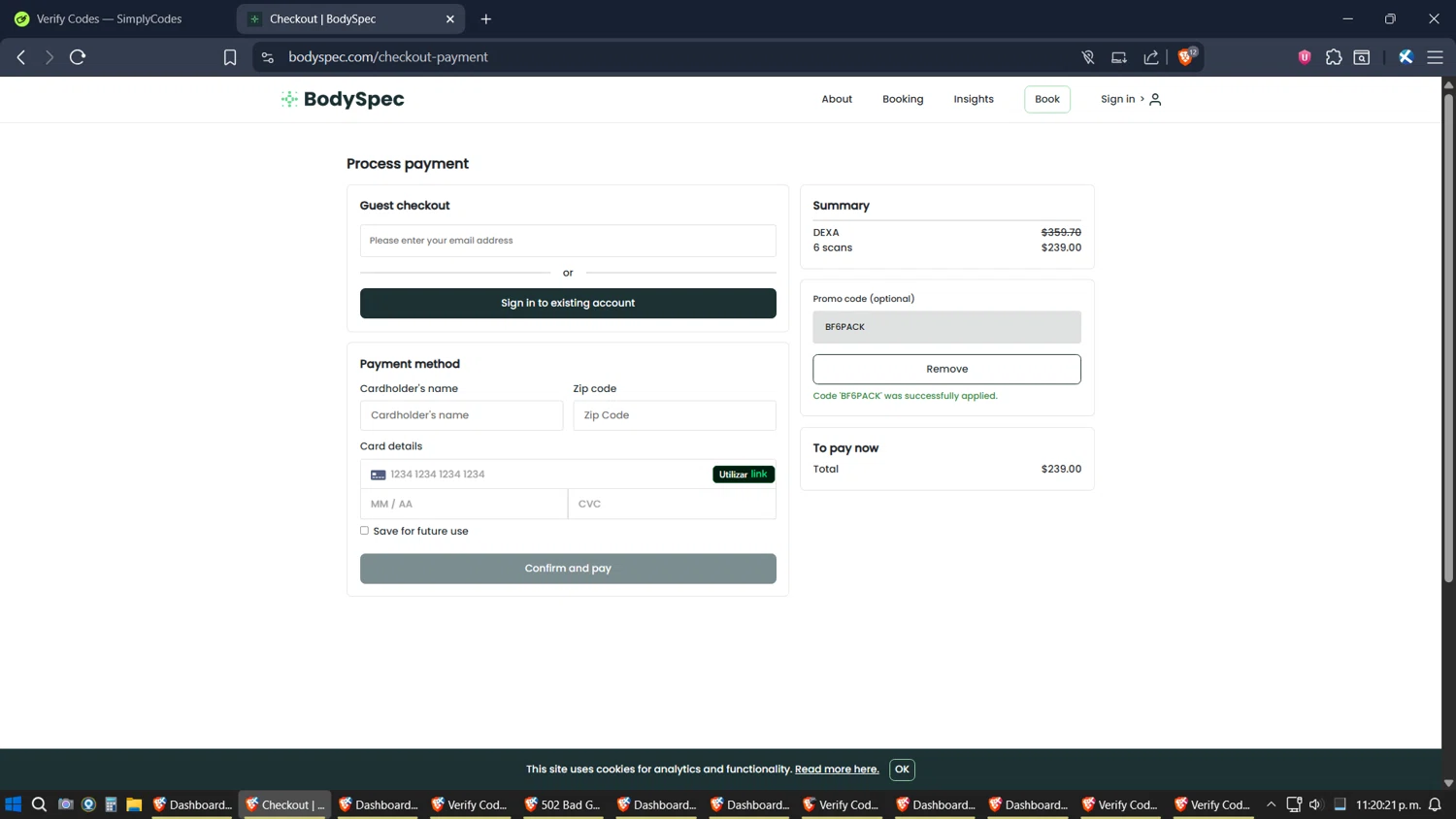Select the Checkout | BodySpec tab
Screen dimensions: 1456x819
350,18
